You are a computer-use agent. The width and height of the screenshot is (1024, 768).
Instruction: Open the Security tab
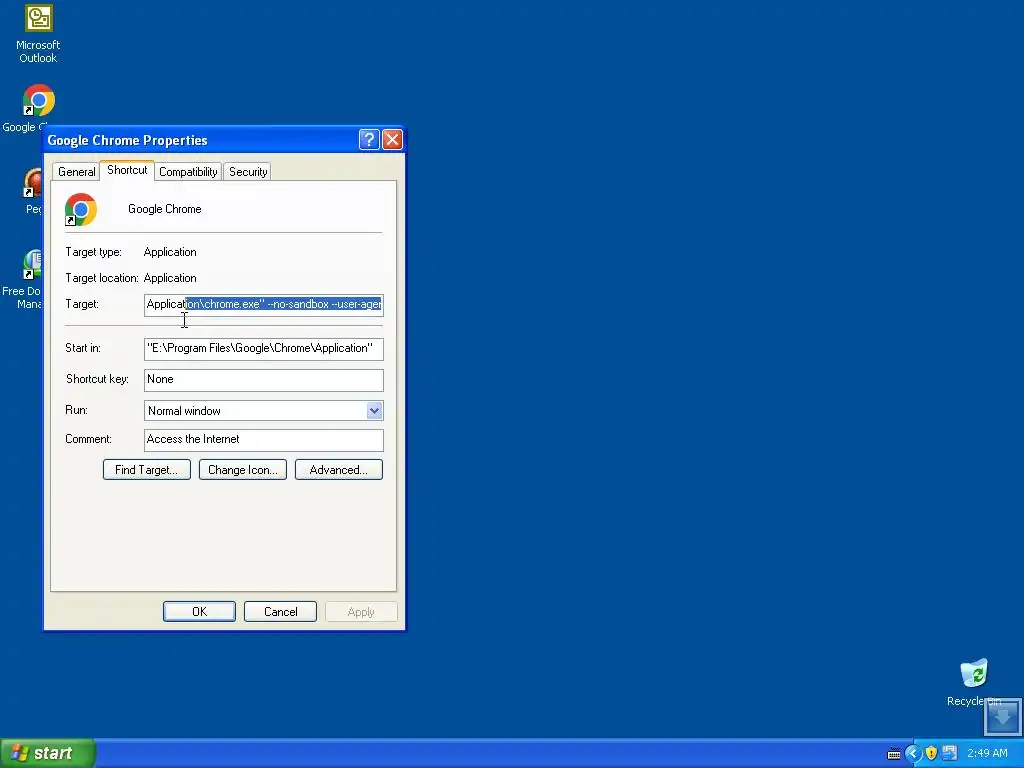[248, 172]
